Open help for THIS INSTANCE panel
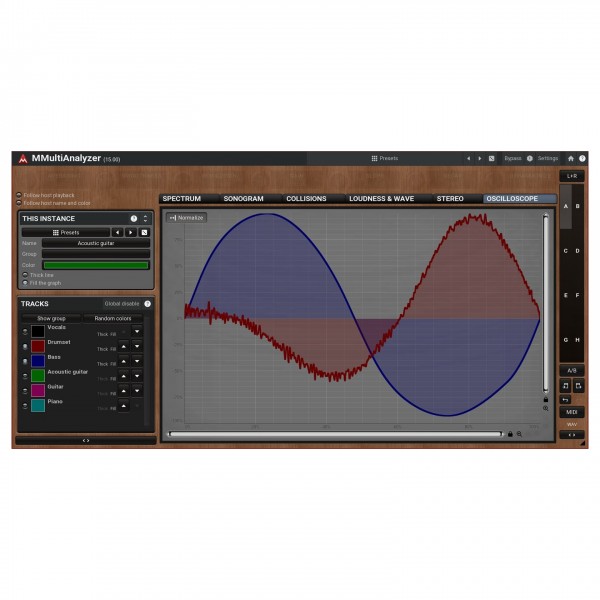Viewport: 600px width, 600px height. (x=134, y=218)
